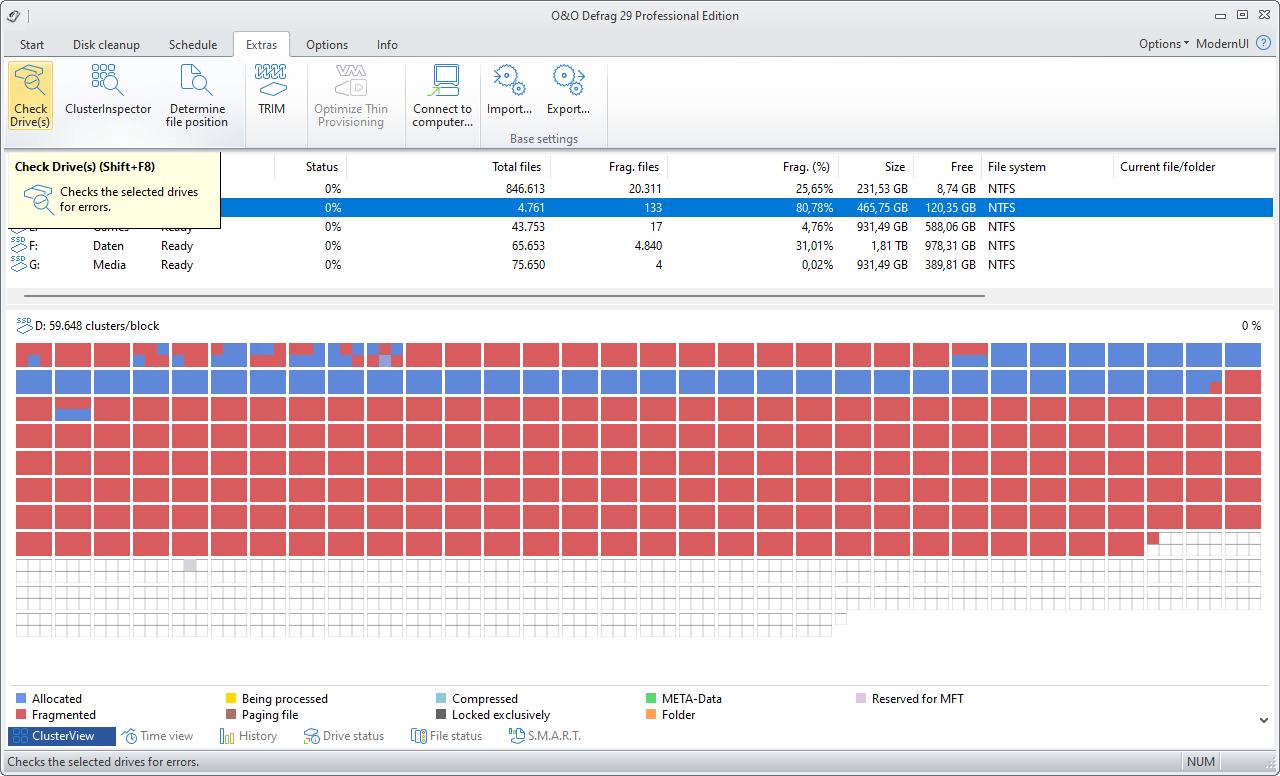Screen dimensions: 1280x776
Task: Sort by Frag. files column header
Action: click(607, 167)
